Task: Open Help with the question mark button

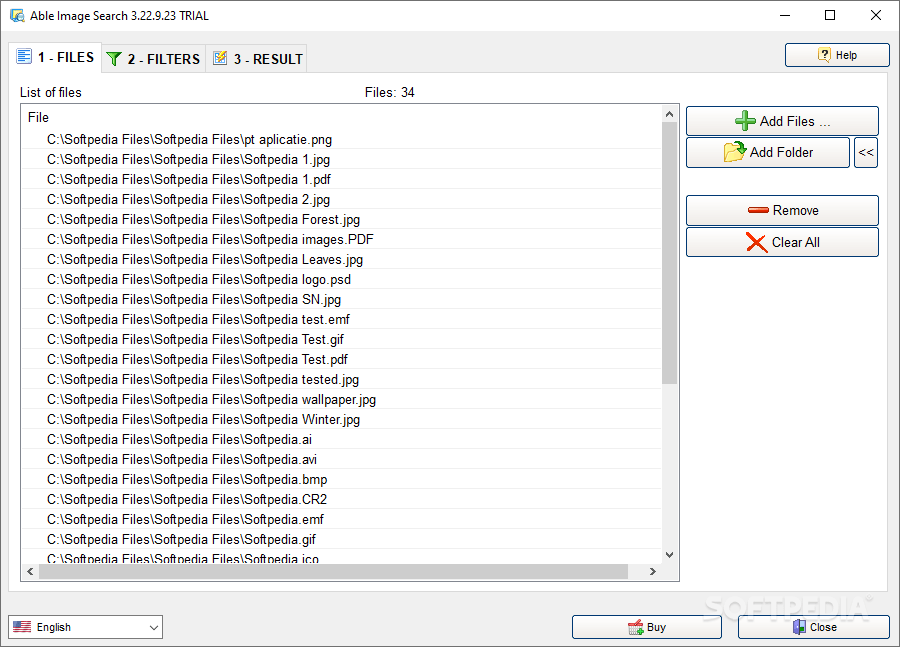Action: [x=837, y=55]
